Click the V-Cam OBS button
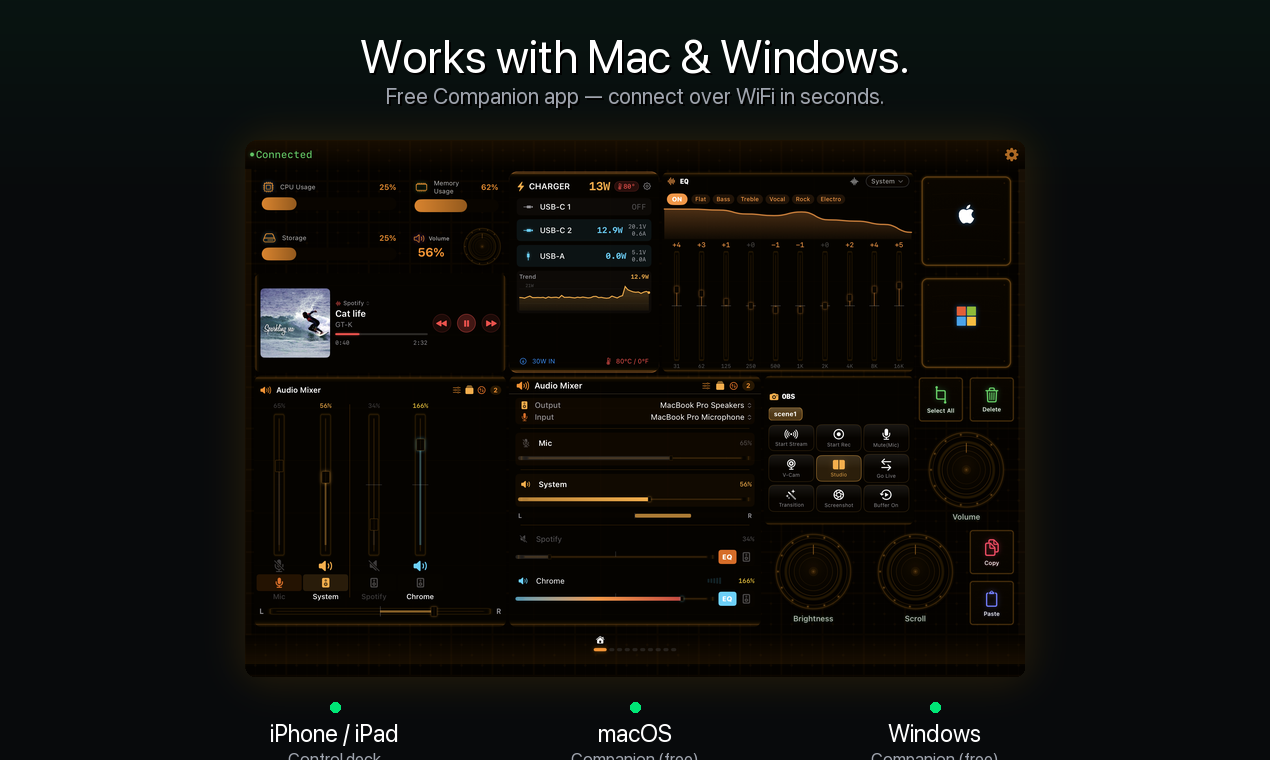This screenshot has height=760, width=1270. click(791, 468)
